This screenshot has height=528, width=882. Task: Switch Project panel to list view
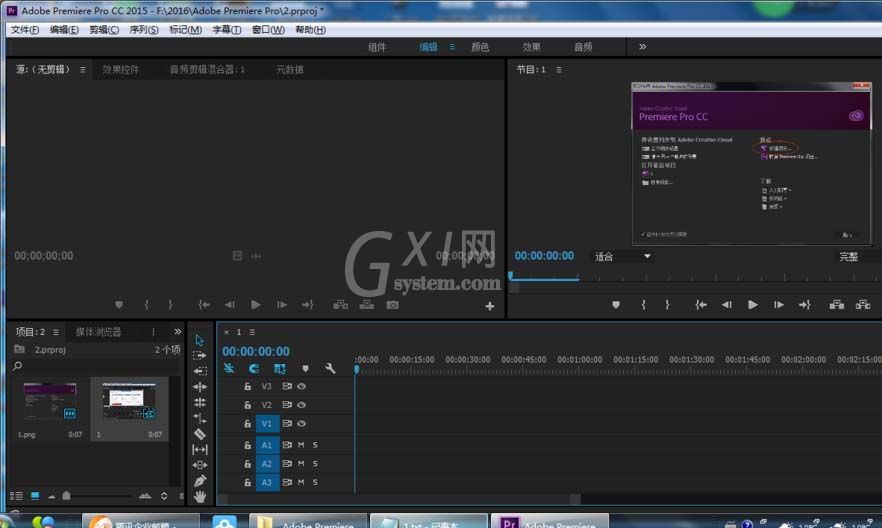click(16, 496)
